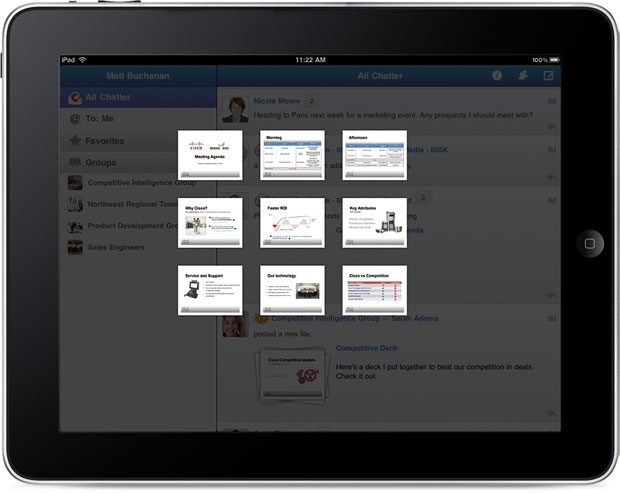Open the Sarah Adams profile link
Image resolution: width=620 pixels, height=493 pixels.
coord(414,318)
